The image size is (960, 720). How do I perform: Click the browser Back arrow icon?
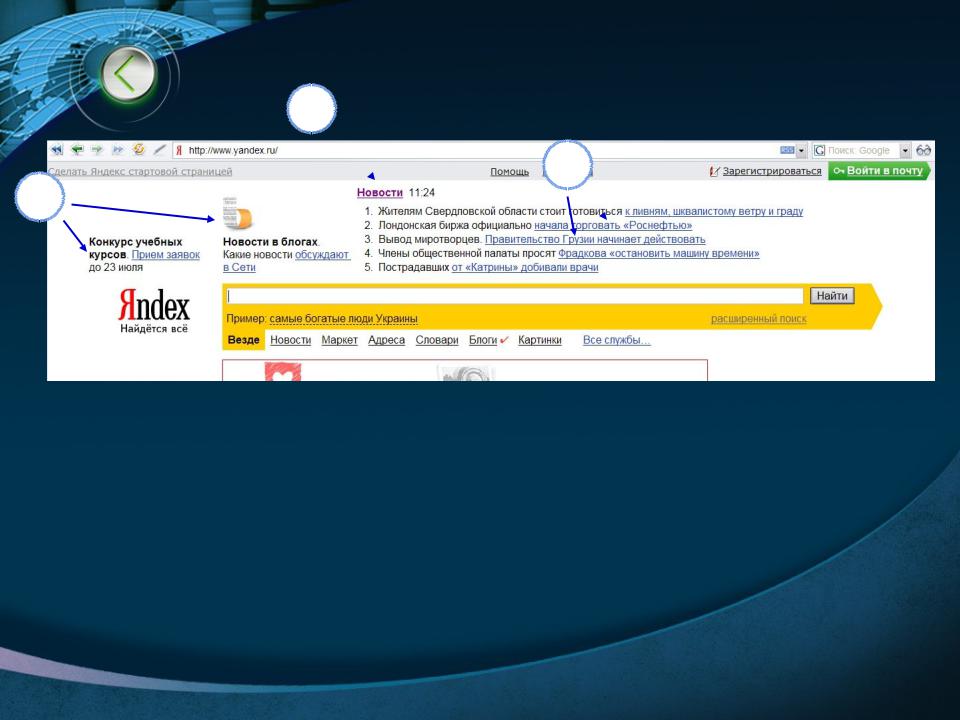click(77, 149)
